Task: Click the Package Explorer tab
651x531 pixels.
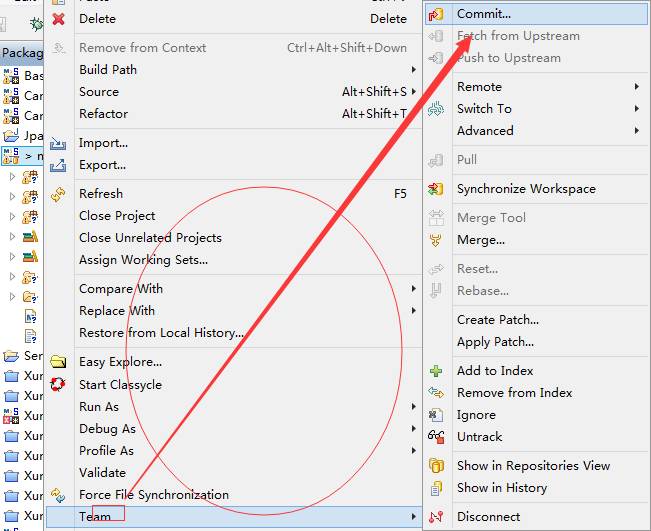Action: 22,53
